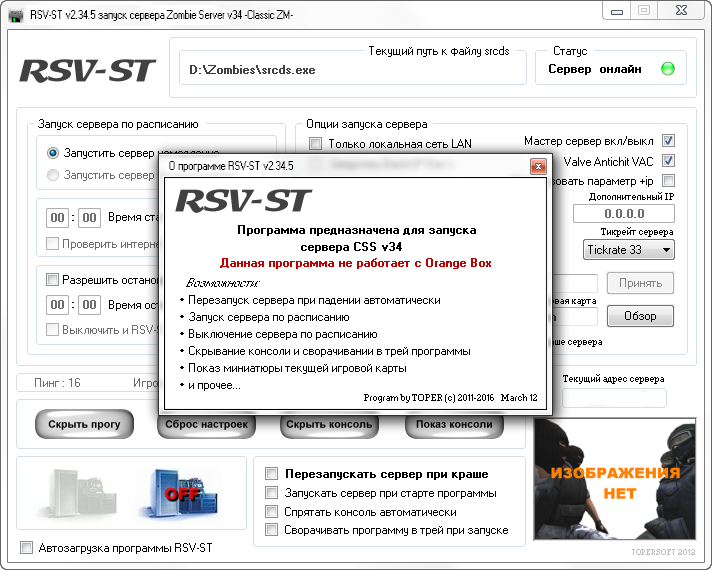Click the red 'Orange Box' warning text
The width and height of the screenshot is (712, 570).
(356, 263)
